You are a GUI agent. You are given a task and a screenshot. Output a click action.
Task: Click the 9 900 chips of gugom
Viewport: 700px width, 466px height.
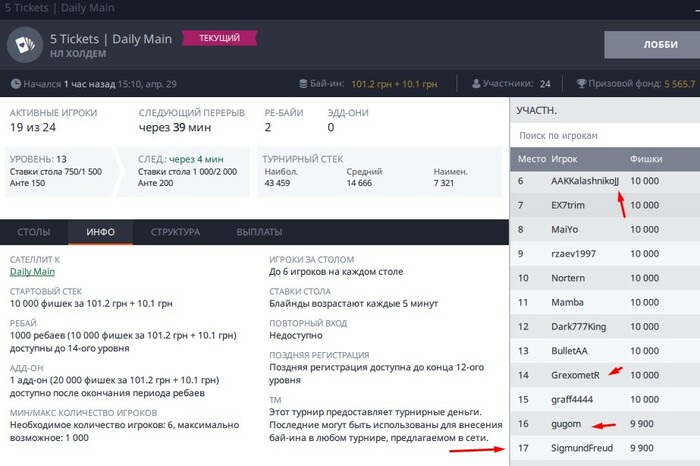click(x=642, y=424)
